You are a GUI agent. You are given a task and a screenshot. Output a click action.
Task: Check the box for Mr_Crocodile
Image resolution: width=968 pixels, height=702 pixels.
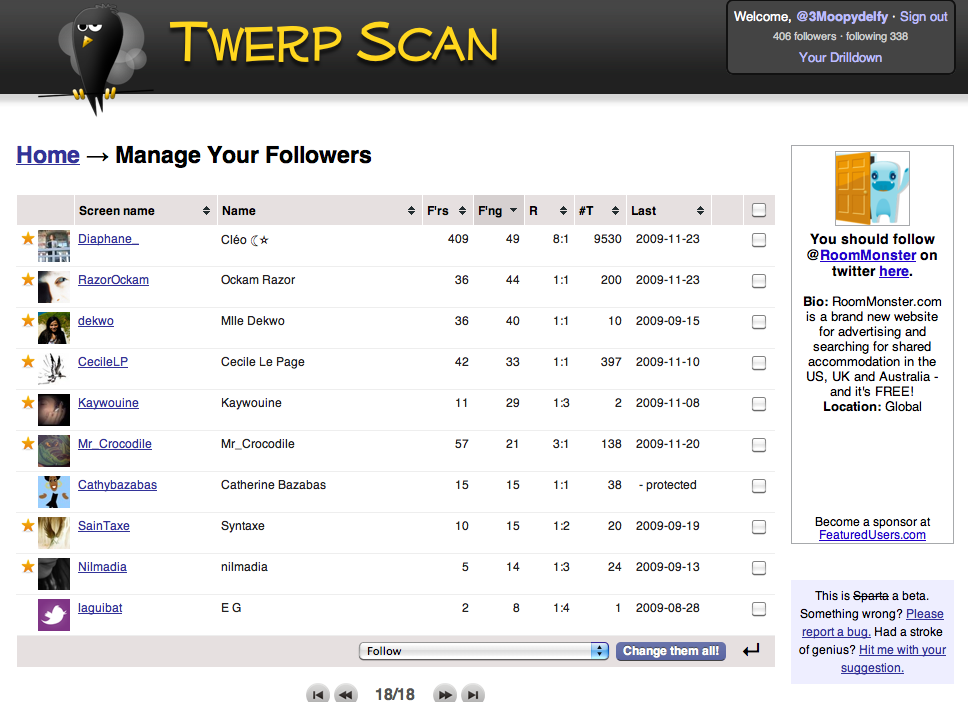click(759, 445)
